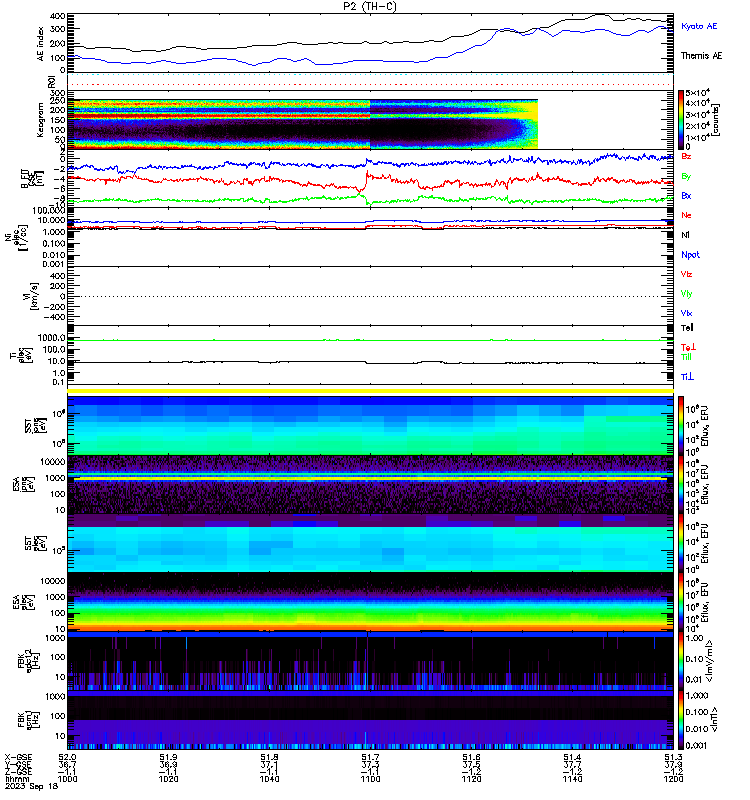
Task: Click the 51.6 X-GSE position value
Action: coord(471,758)
